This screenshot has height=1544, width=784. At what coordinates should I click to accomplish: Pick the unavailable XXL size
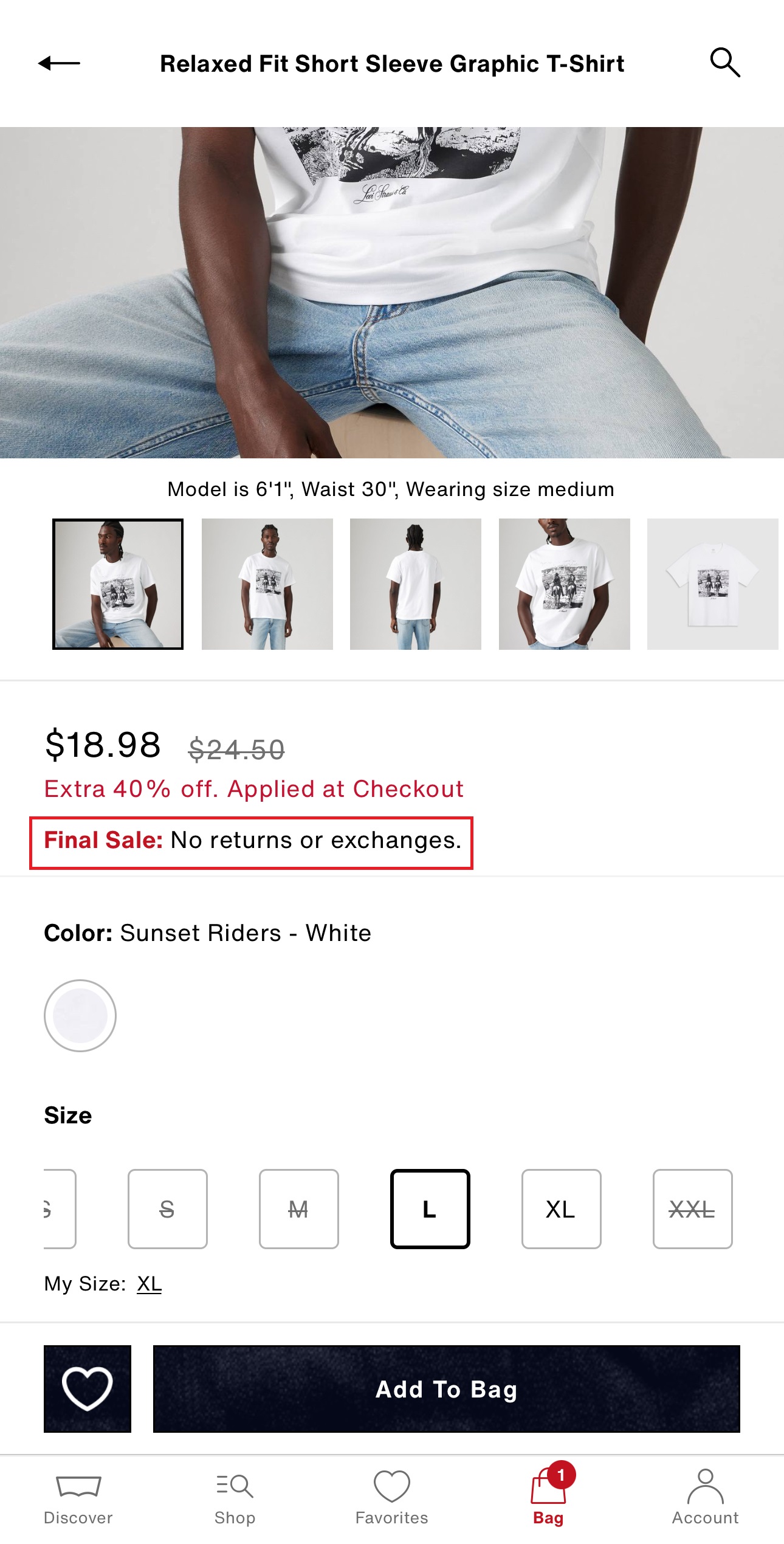[692, 1209]
